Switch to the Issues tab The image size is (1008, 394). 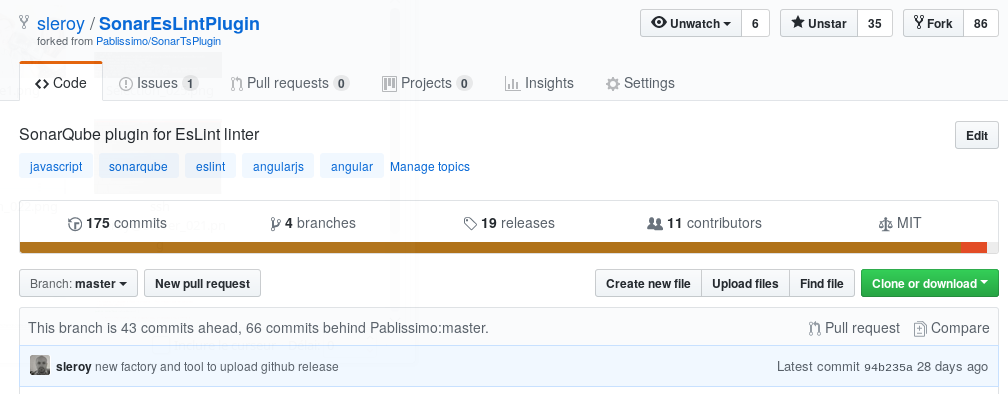click(x=159, y=83)
